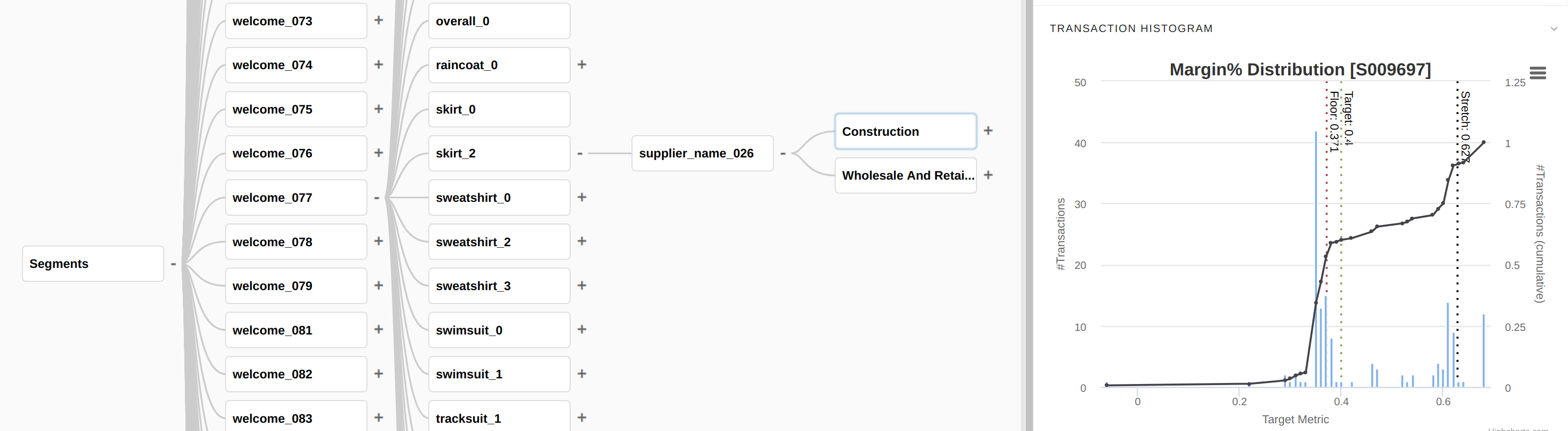Select the supplier_name_026 node box
Image resolution: width=1568 pixels, height=431 pixels.
tap(702, 153)
